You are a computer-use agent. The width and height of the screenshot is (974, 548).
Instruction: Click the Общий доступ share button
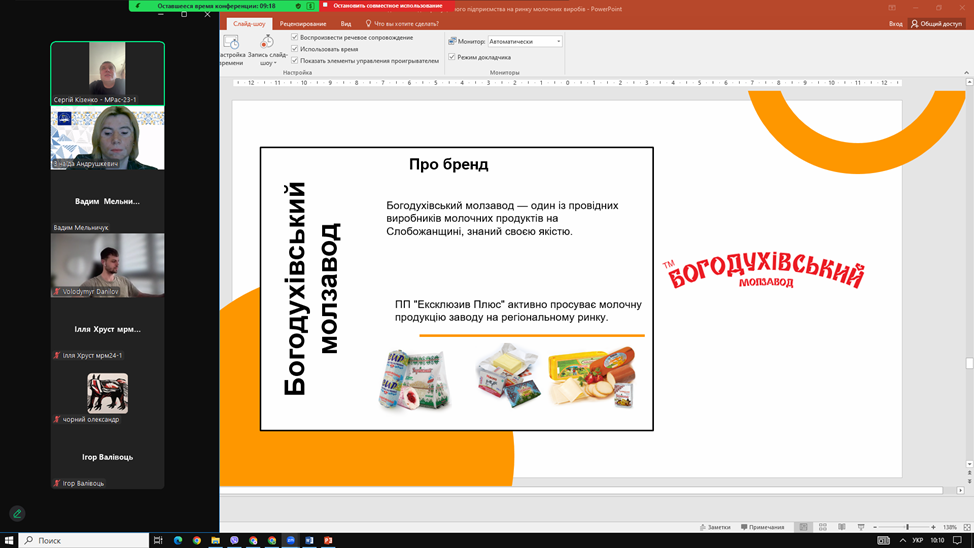point(936,24)
